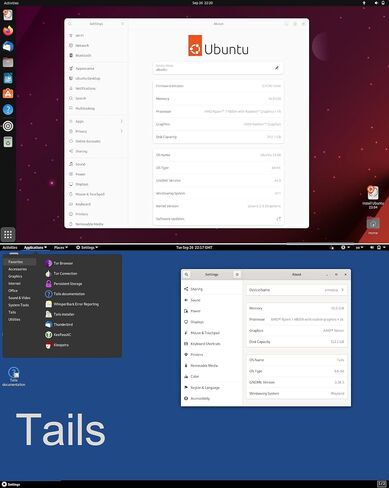Screen dimensions: 389x488
Task: Open the Settings app menu in the Tails top bar
Action: click(87, 247)
